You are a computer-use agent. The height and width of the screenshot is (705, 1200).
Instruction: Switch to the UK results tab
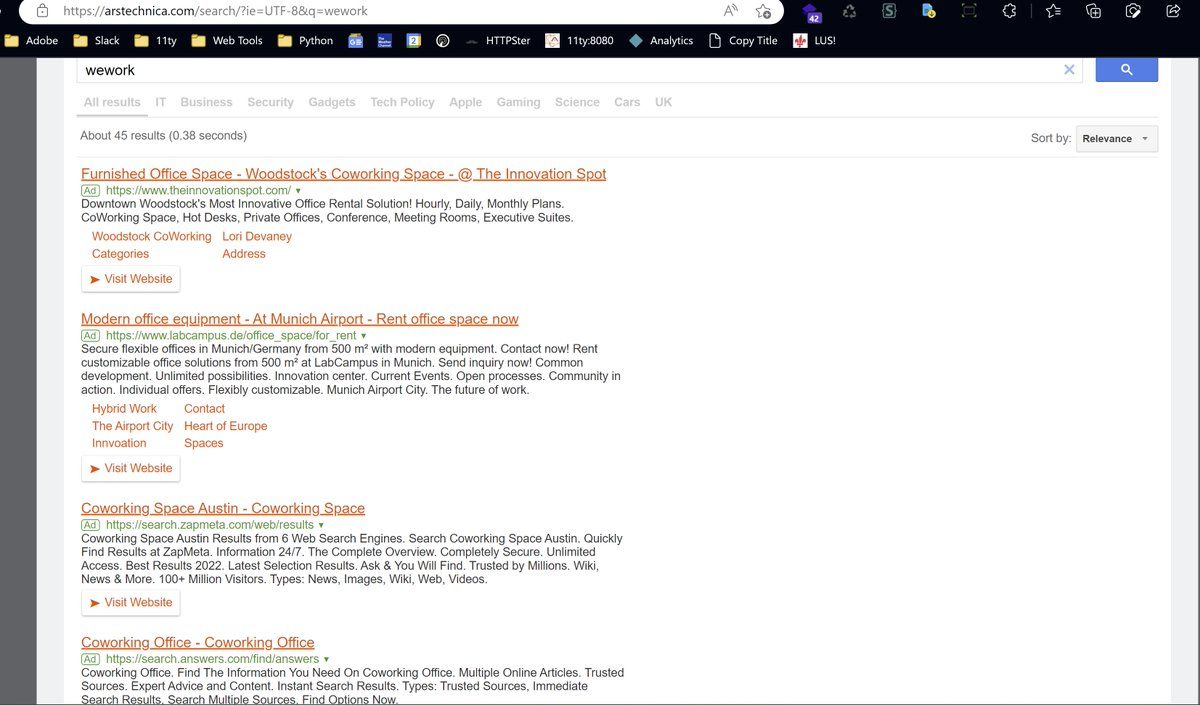pos(663,102)
